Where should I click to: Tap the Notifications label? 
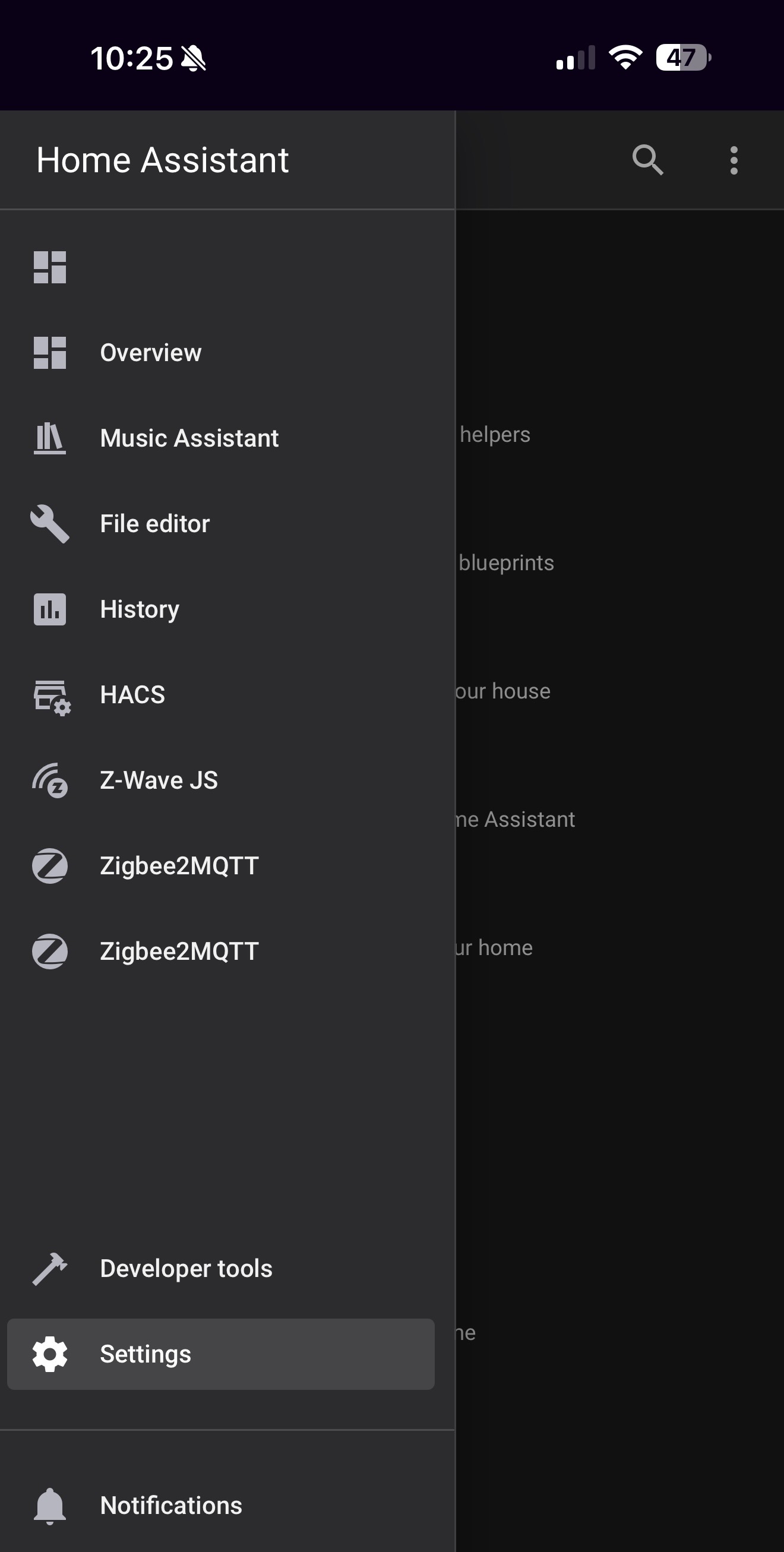click(x=171, y=1506)
